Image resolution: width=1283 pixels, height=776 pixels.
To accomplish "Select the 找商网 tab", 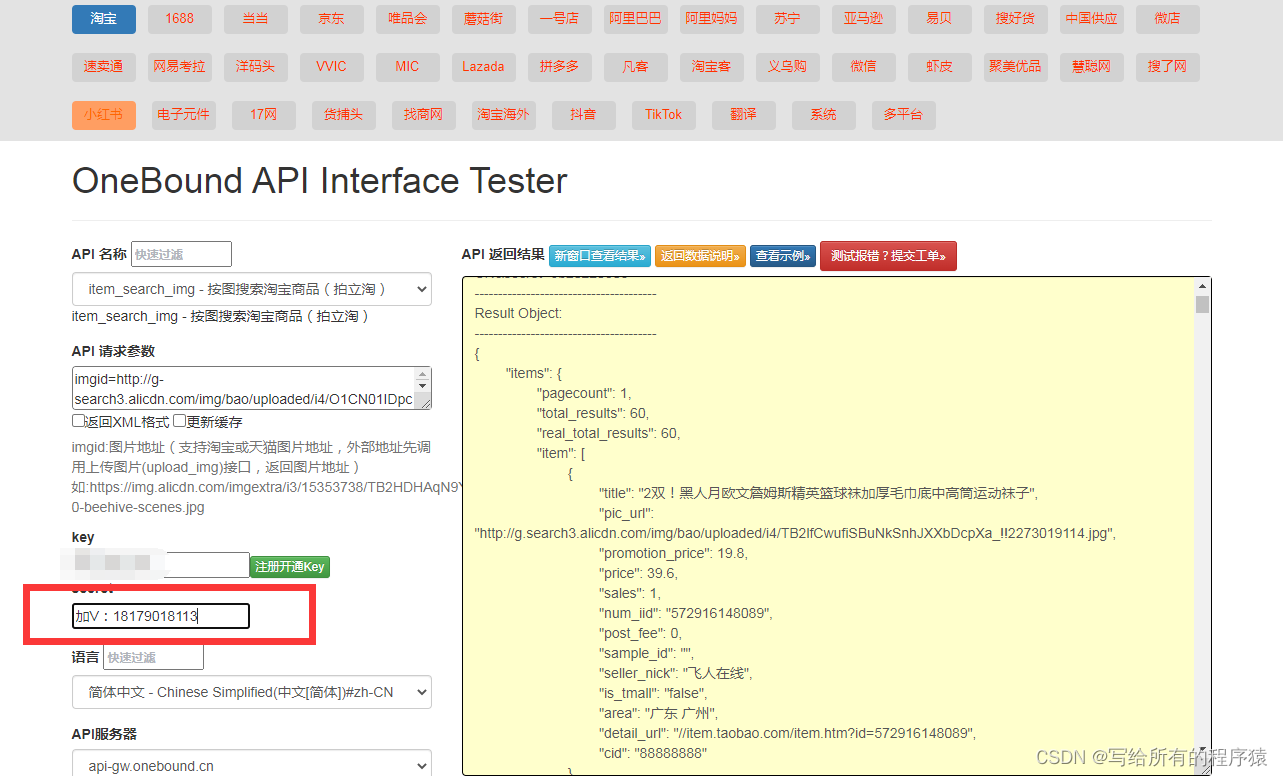I will (424, 115).
